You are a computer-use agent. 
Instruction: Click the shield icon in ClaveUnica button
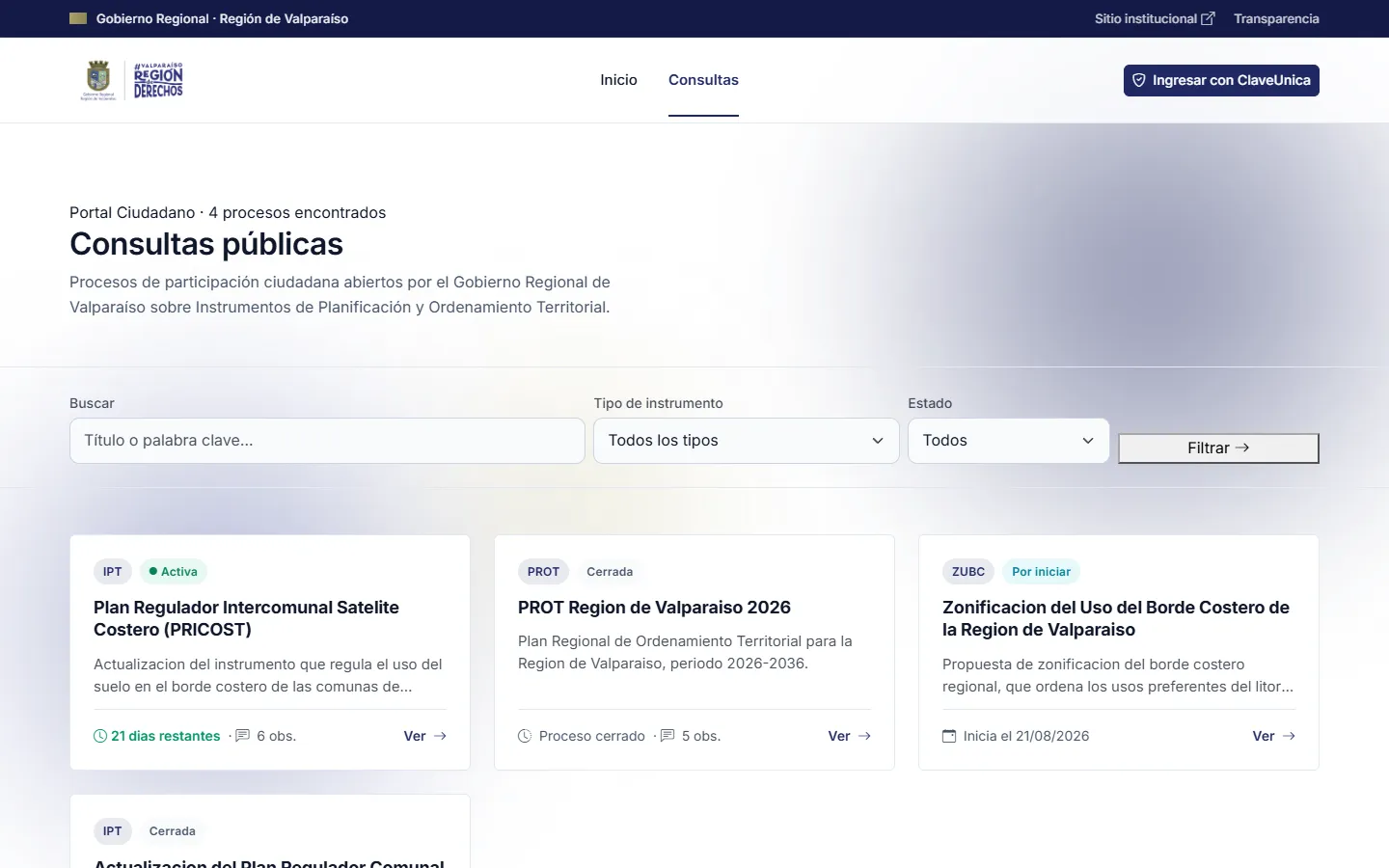pyautogui.click(x=1139, y=80)
